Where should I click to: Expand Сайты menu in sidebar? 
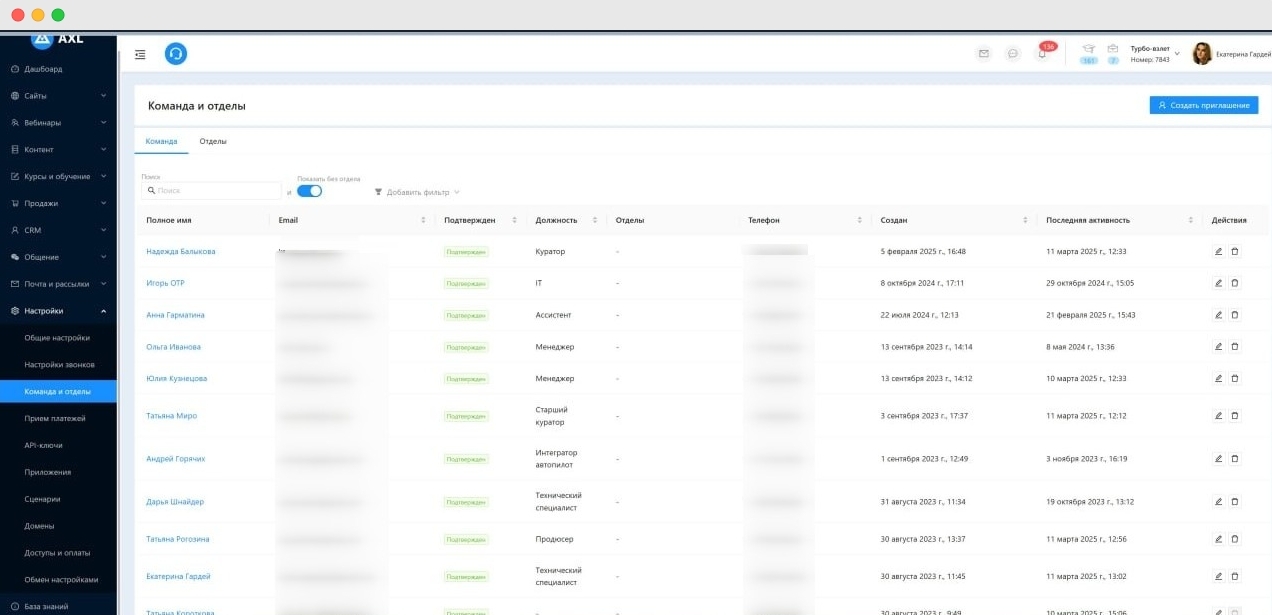[x=58, y=96]
